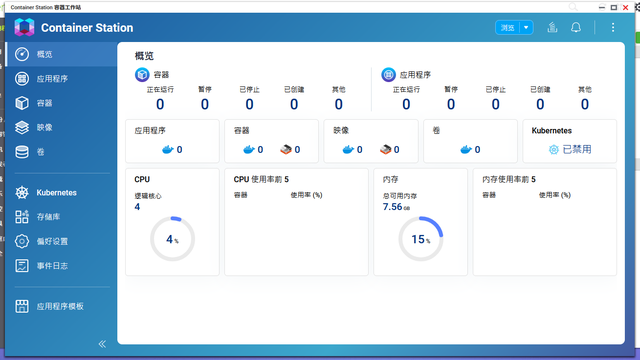The height and width of the screenshot is (360, 640).
Task: Open the 概览 overview sidebar item
Action: 61,54
